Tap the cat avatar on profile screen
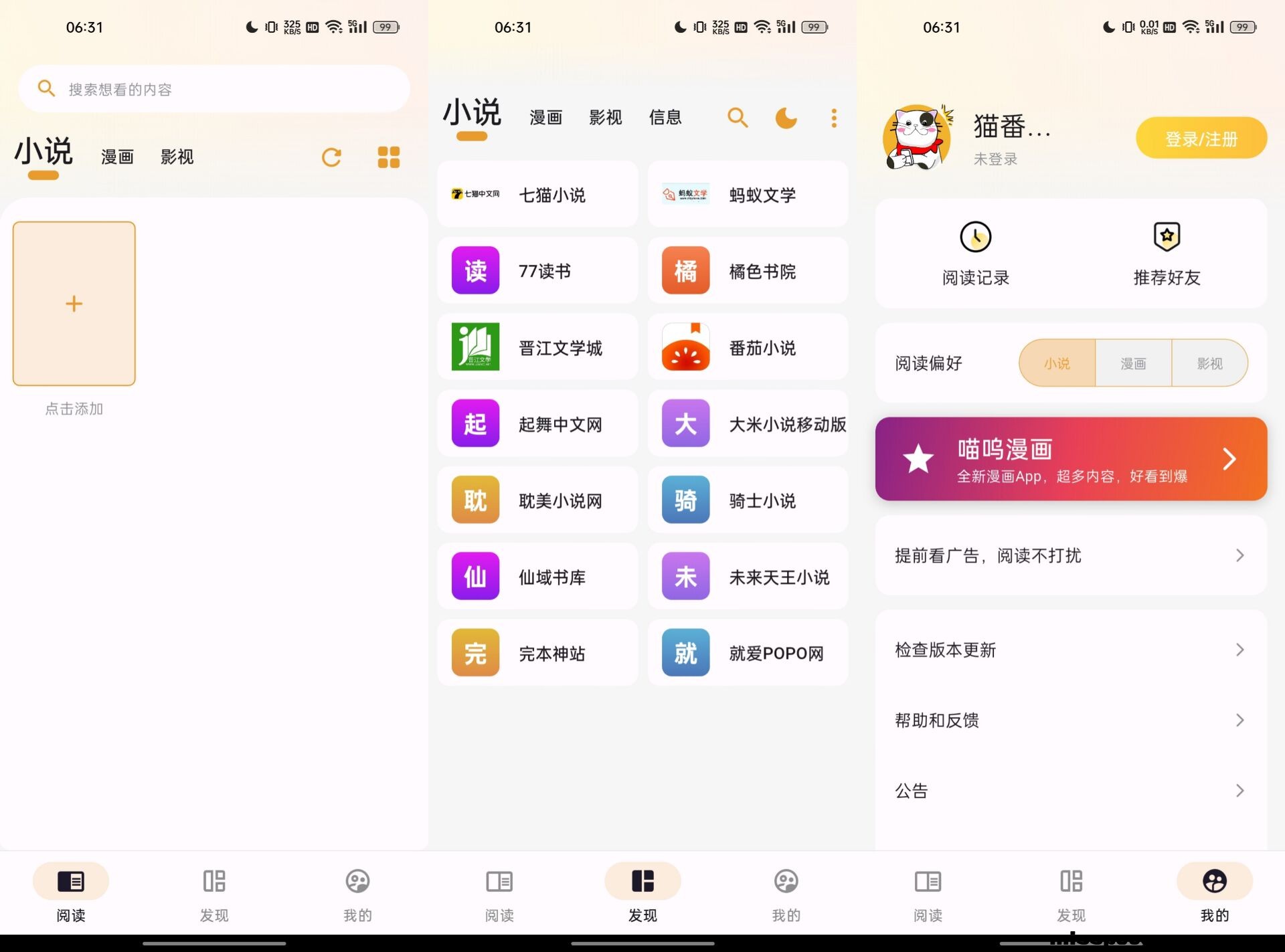Image resolution: width=1285 pixels, height=952 pixels. pyautogui.click(x=918, y=138)
